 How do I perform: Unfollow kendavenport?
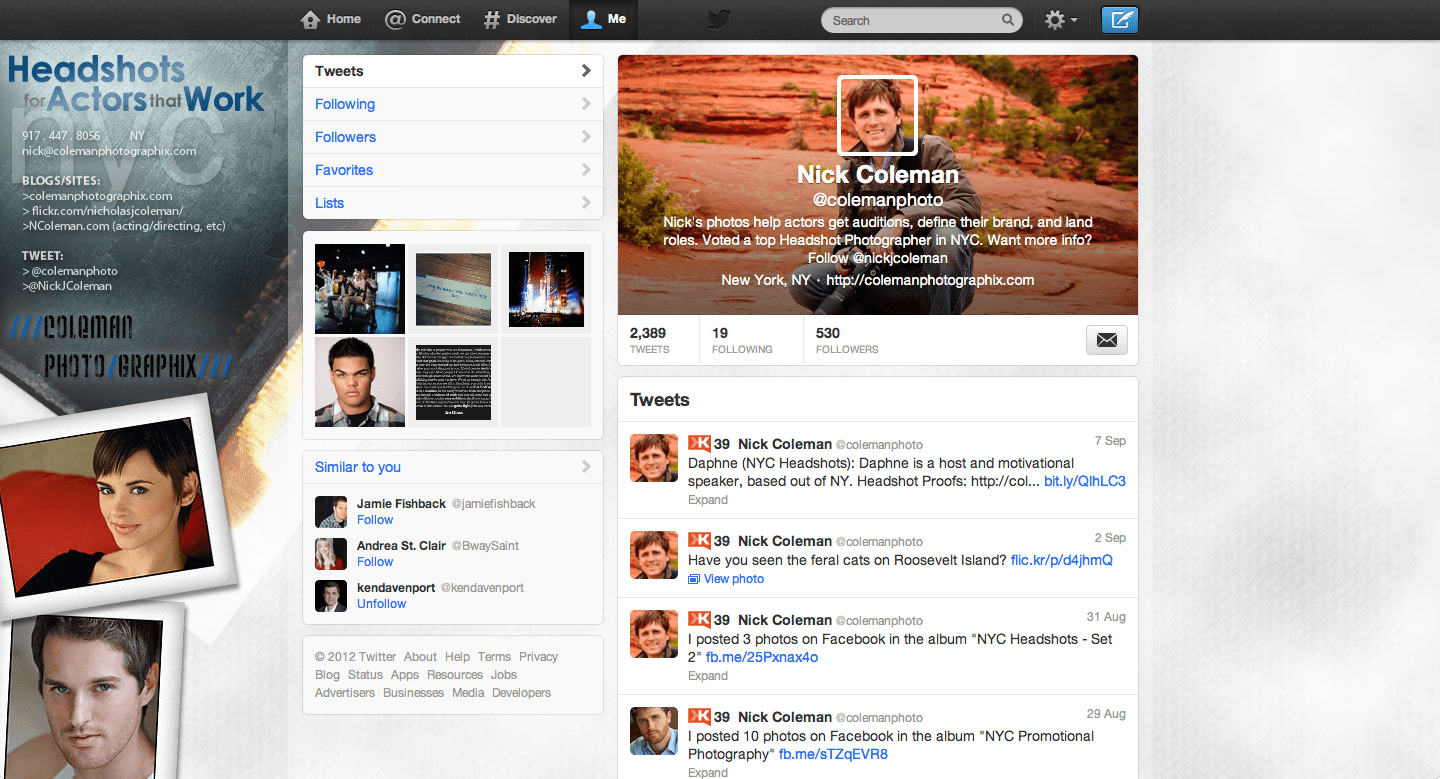(381, 603)
